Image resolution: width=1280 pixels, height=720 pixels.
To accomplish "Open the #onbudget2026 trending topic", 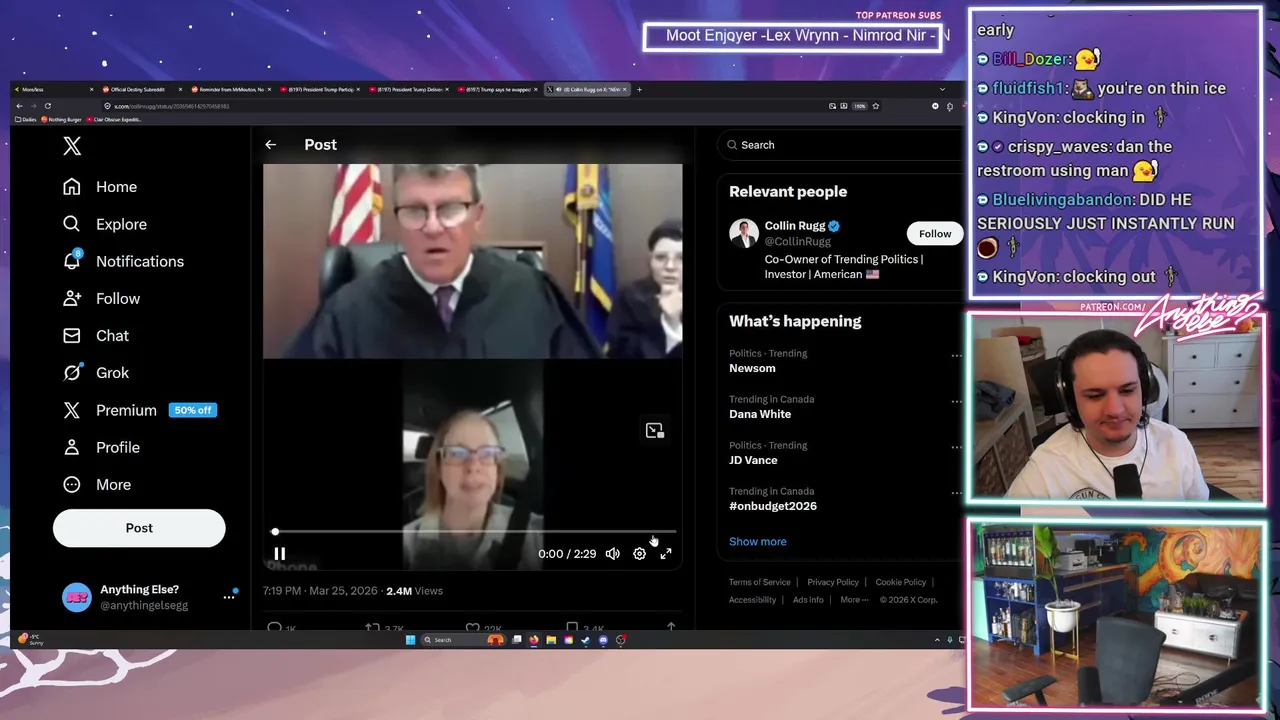I will pyautogui.click(x=773, y=506).
